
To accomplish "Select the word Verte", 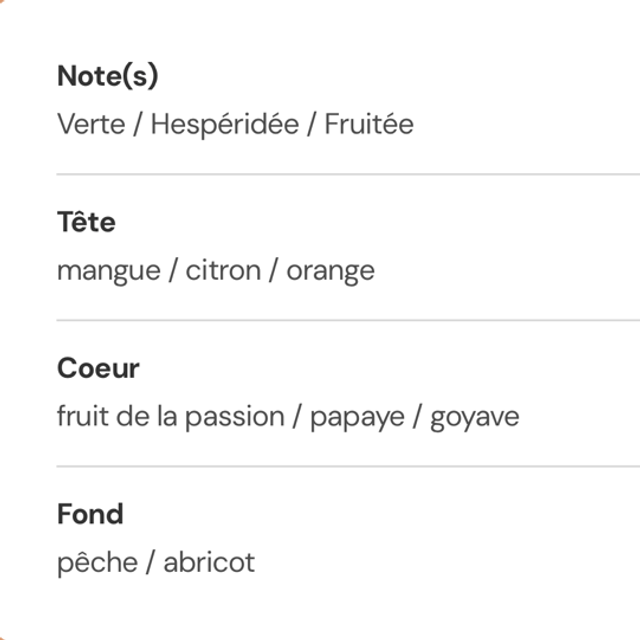I will tap(91, 124).
